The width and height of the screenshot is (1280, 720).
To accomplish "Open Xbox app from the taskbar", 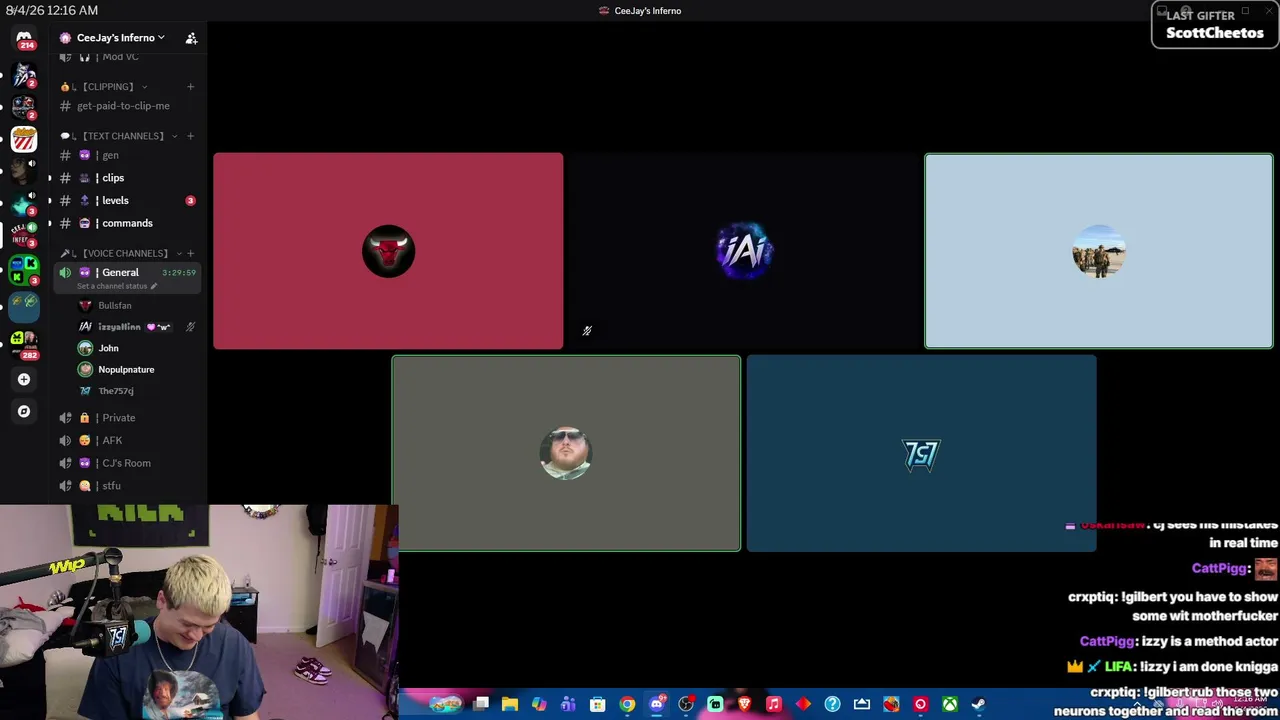I will point(950,705).
